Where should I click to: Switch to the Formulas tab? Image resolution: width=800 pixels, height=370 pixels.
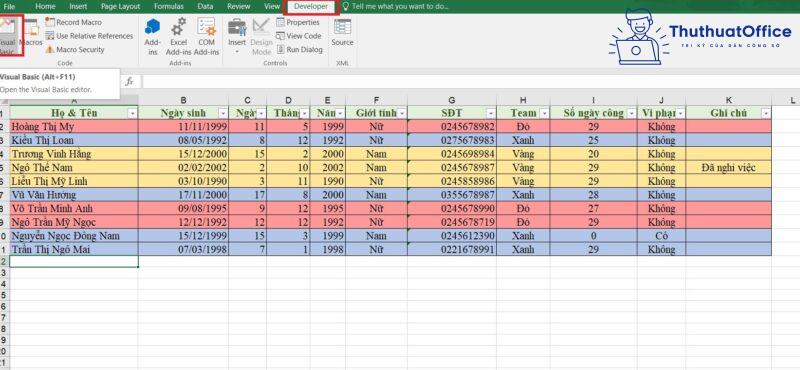[169, 6]
